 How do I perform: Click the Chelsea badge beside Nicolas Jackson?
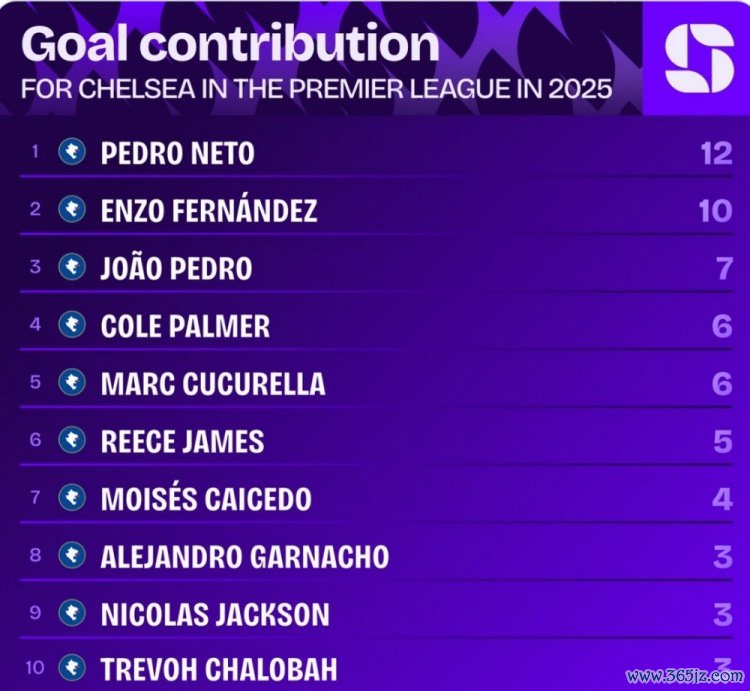[72, 612]
